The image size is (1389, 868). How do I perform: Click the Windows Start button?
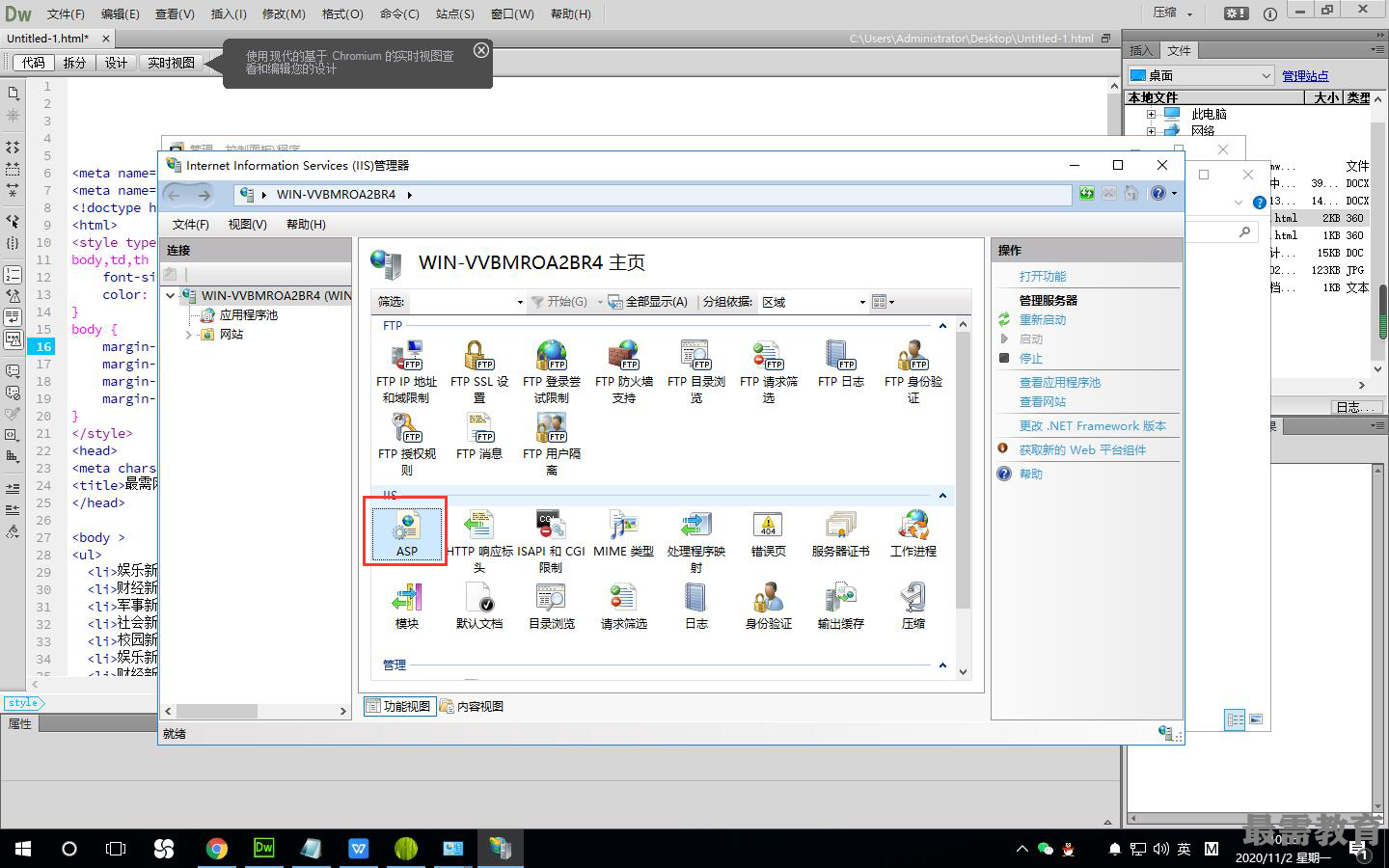[x=22, y=849]
